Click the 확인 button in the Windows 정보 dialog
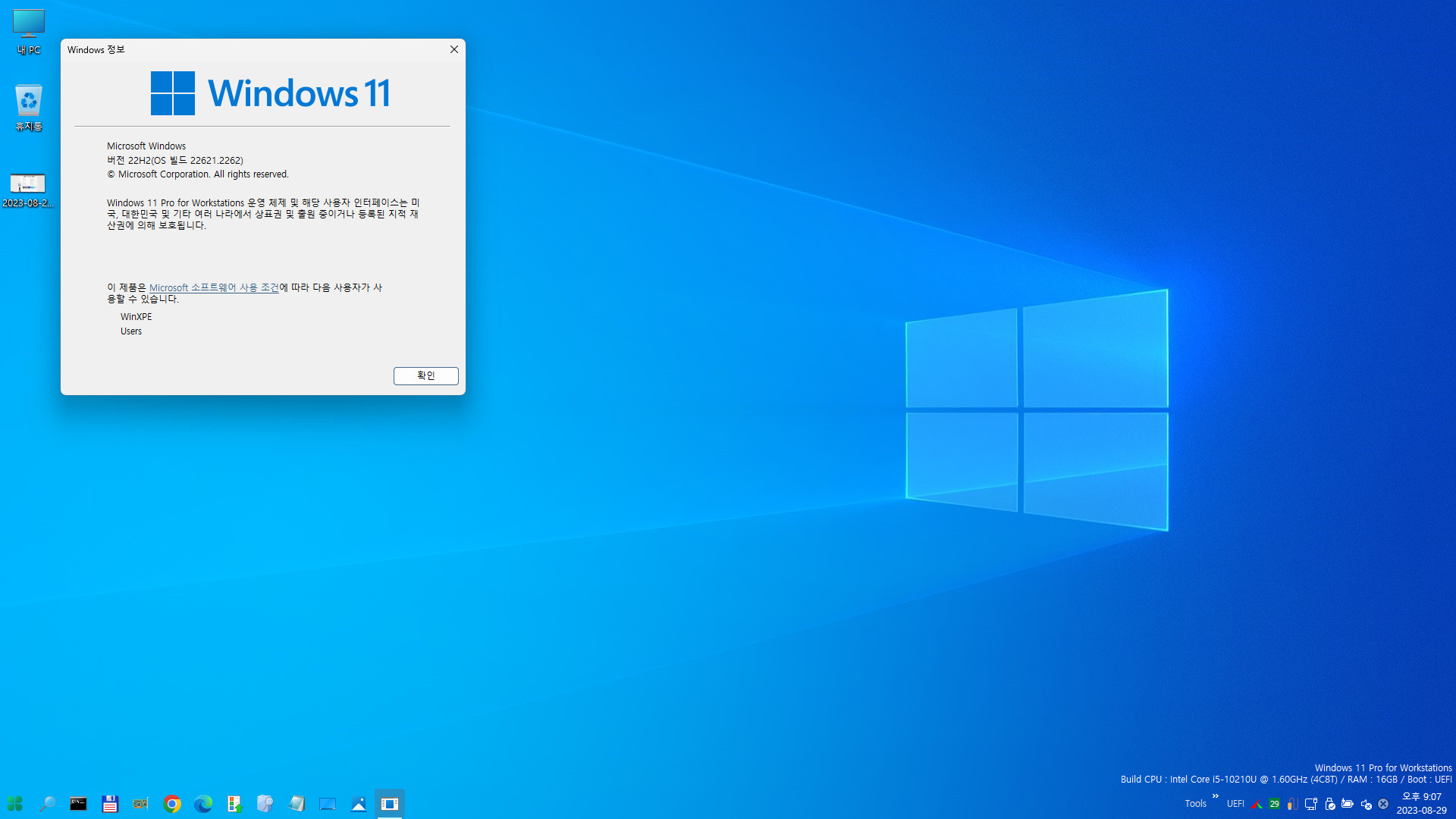The height and width of the screenshot is (819, 1456). pos(425,375)
